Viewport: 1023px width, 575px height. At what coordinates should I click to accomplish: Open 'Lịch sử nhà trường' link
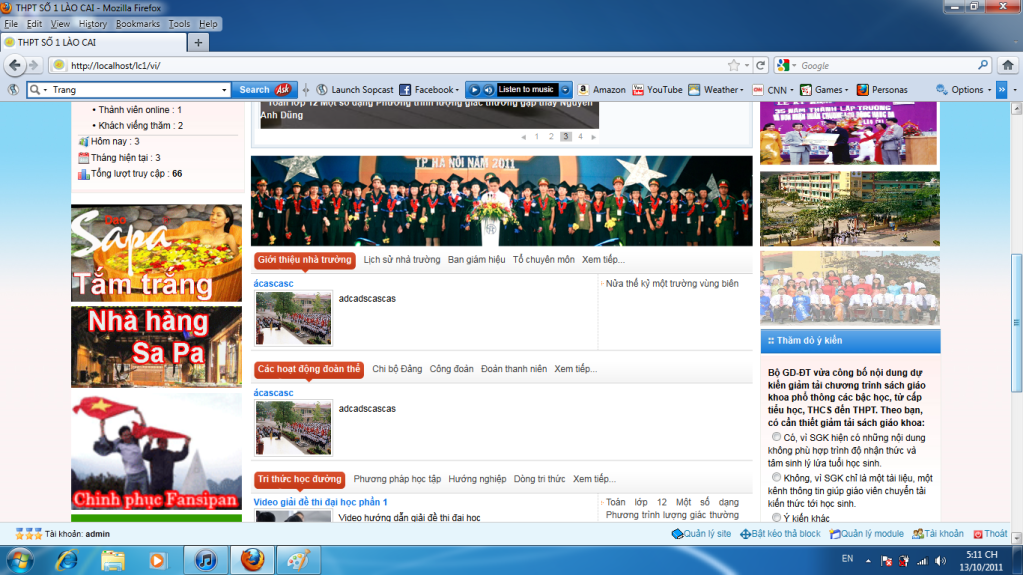pyautogui.click(x=402, y=260)
